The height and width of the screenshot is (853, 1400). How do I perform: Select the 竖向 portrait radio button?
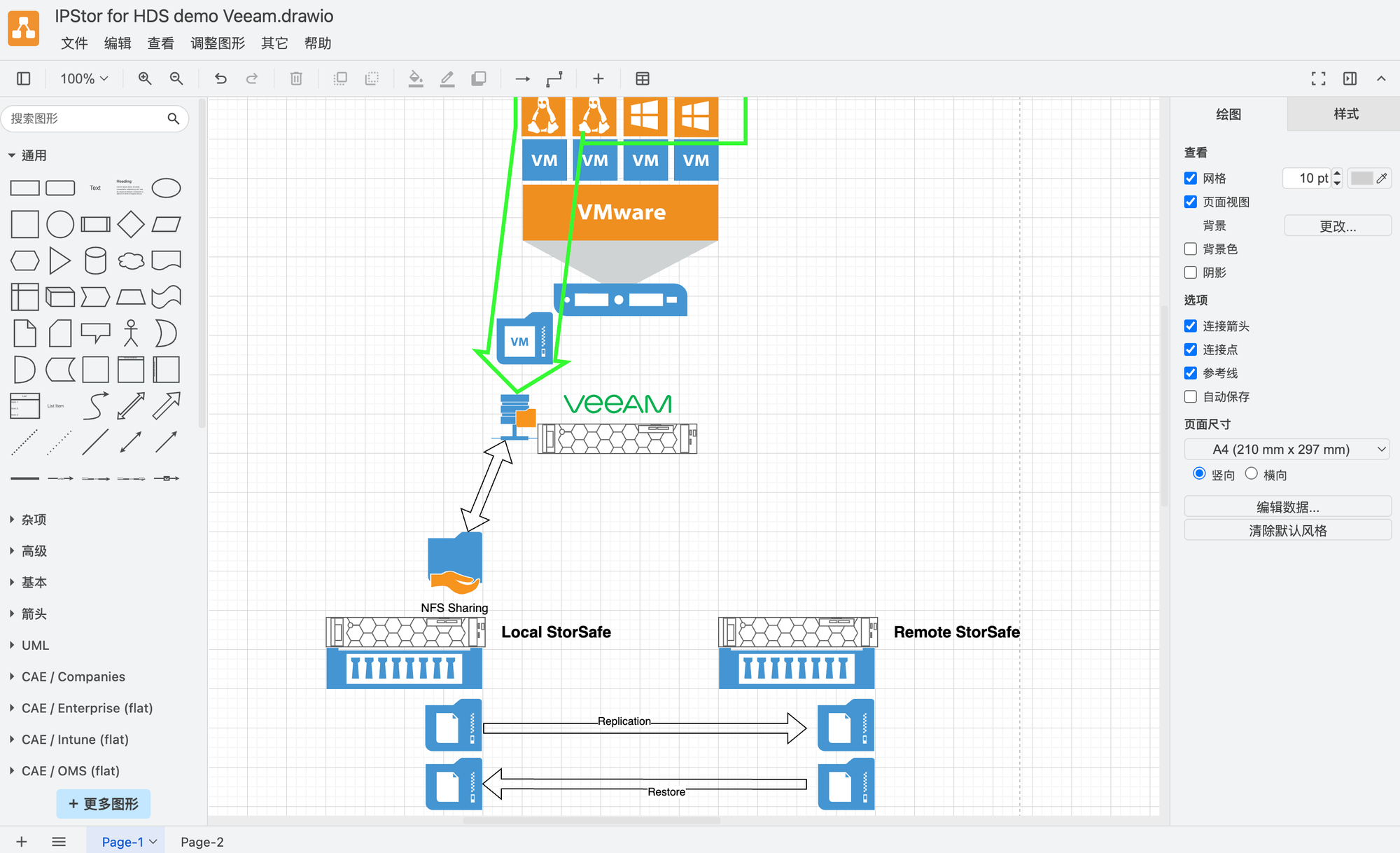[1199, 473]
